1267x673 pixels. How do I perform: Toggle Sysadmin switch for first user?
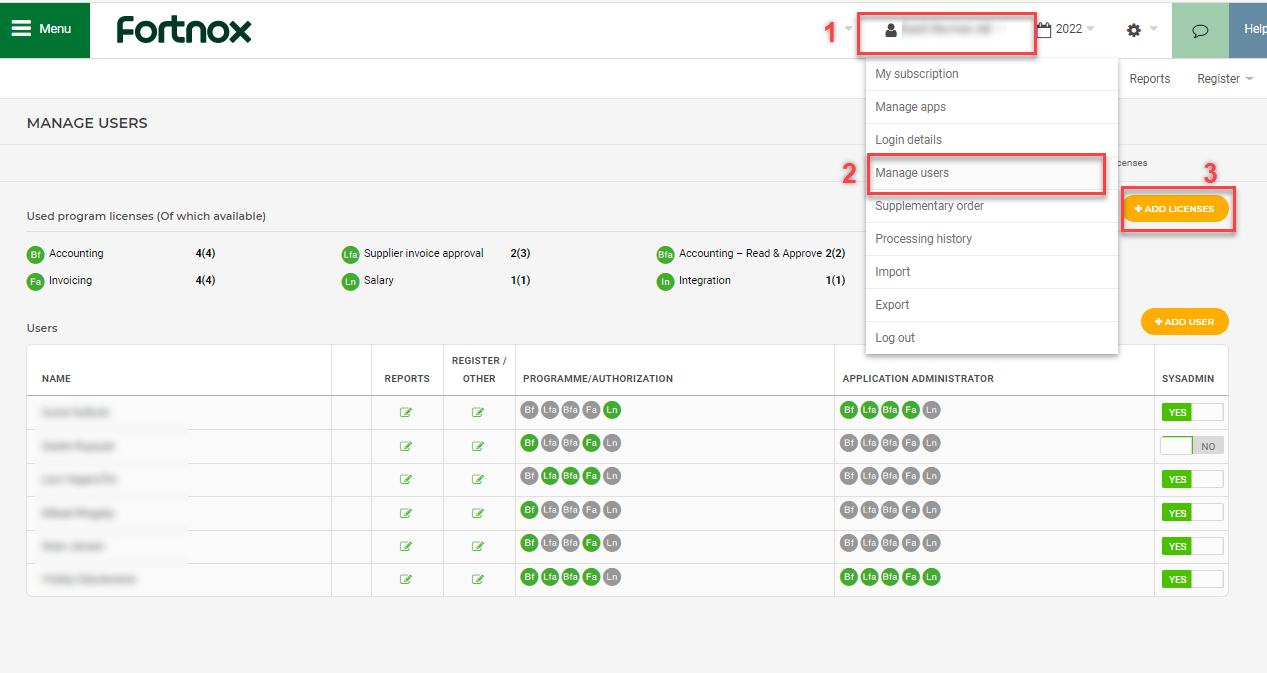(x=1191, y=412)
